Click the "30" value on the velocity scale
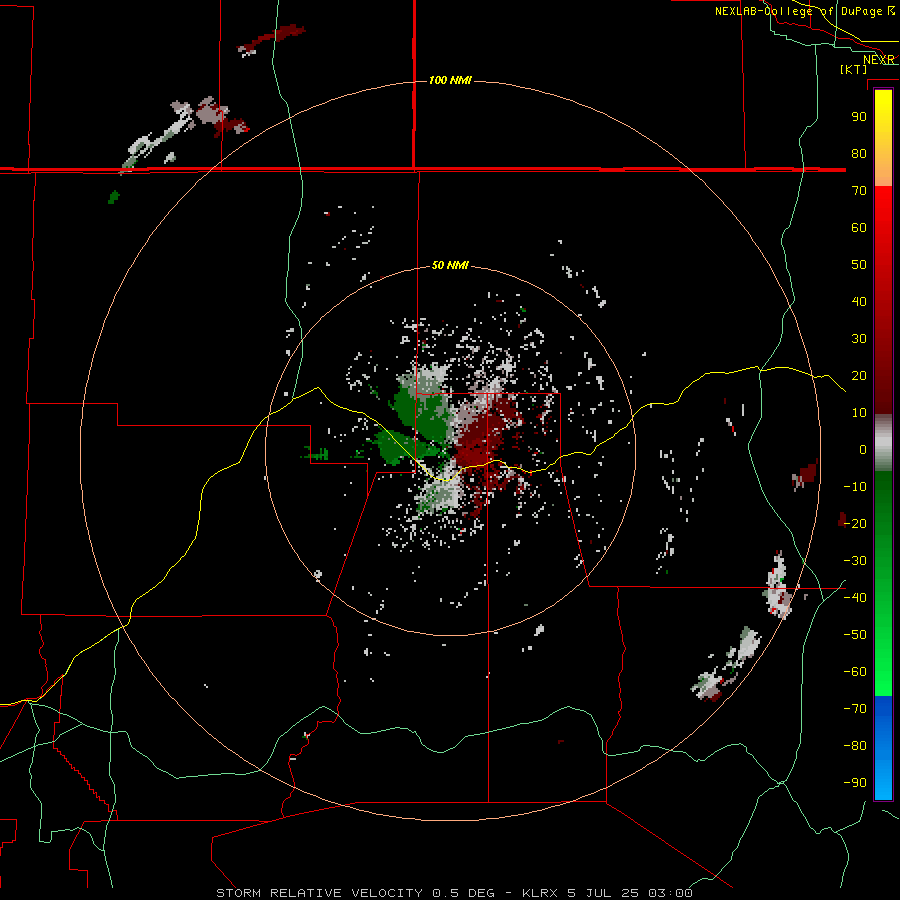 pyautogui.click(x=859, y=339)
